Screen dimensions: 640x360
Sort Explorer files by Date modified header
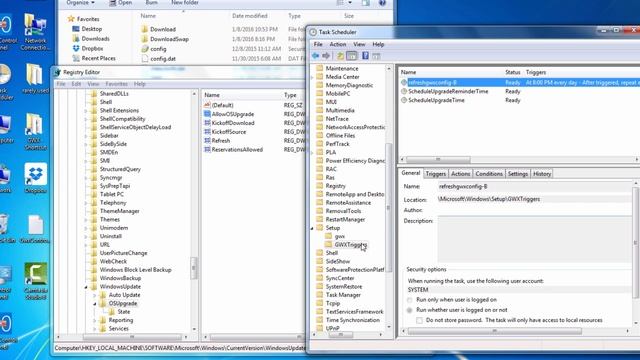(250, 16)
